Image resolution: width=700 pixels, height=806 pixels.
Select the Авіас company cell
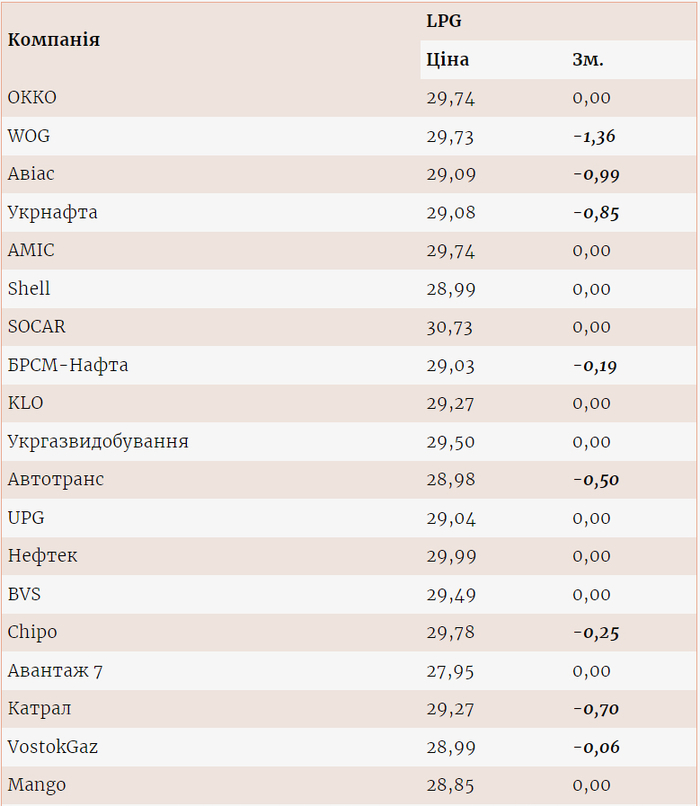31,174
